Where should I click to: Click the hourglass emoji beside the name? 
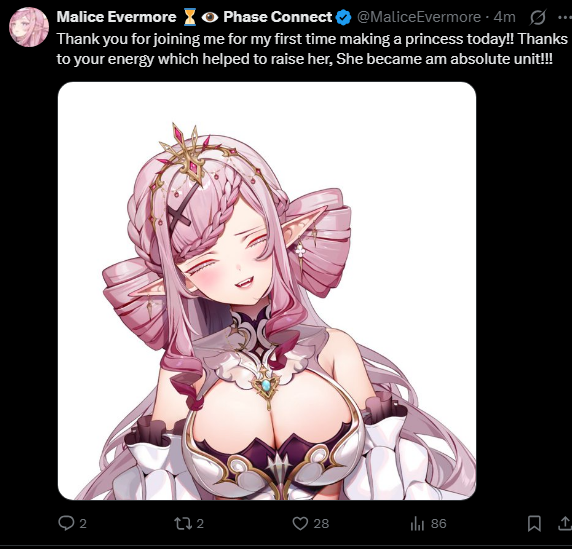pyautogui.click(x=189, y=17)
